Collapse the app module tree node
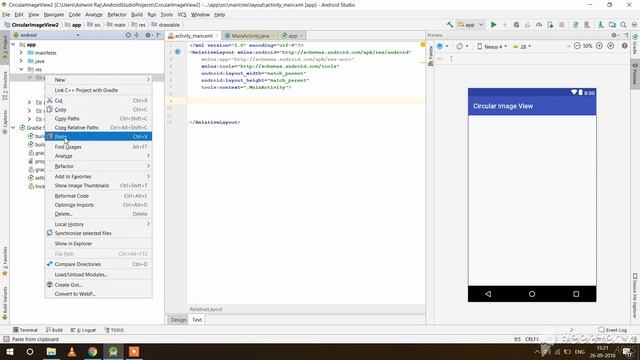640x360 pixels. coord(13,44)
